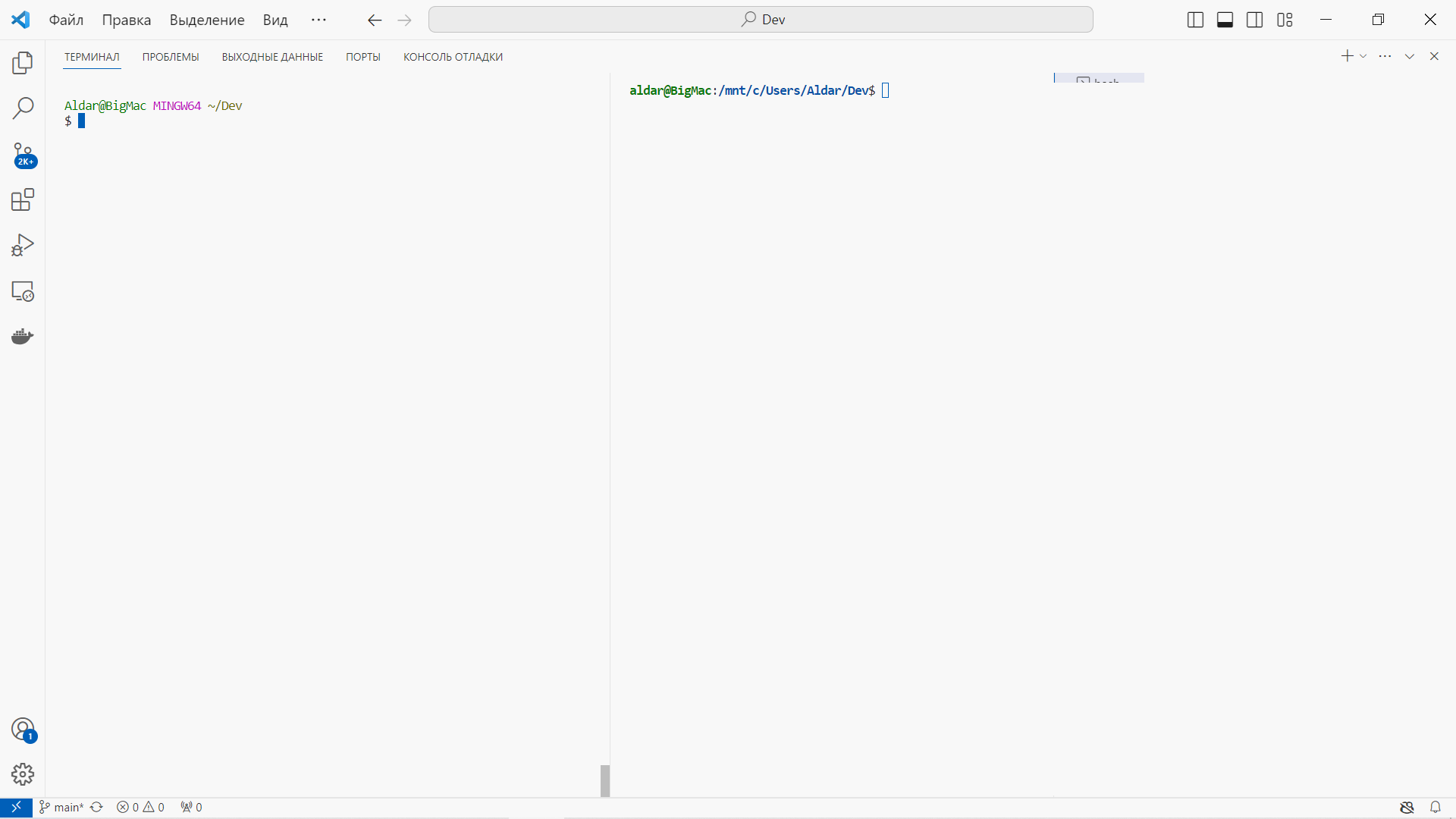Open the Extensions view
Viewport: 1456px width, 819px height.
23,199
